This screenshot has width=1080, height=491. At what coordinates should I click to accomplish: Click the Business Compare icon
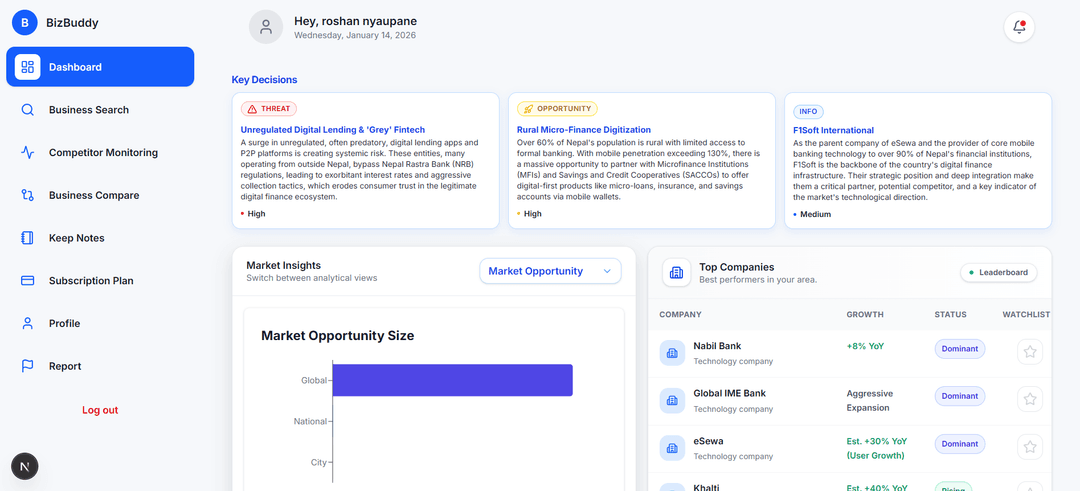[x=28, y=196]
